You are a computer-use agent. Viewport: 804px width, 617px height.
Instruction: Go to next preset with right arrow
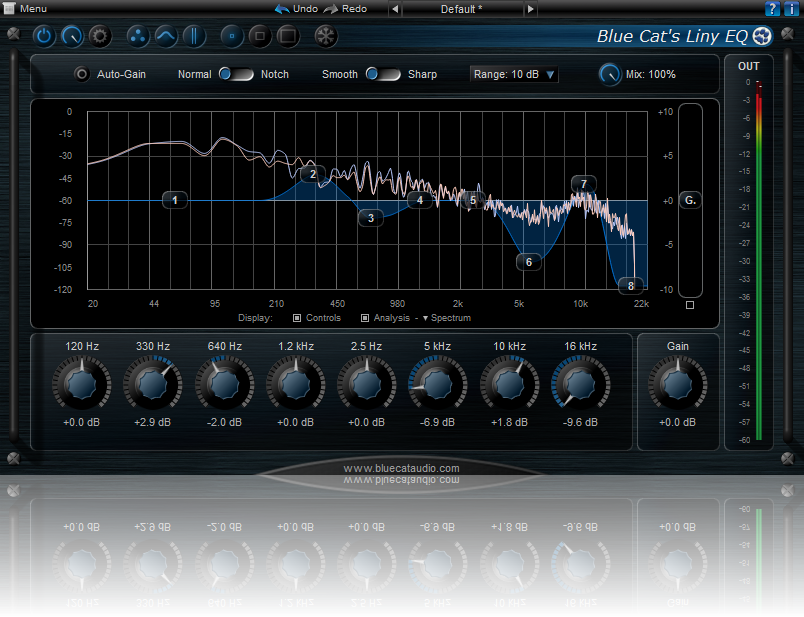[x=530, y=9]
